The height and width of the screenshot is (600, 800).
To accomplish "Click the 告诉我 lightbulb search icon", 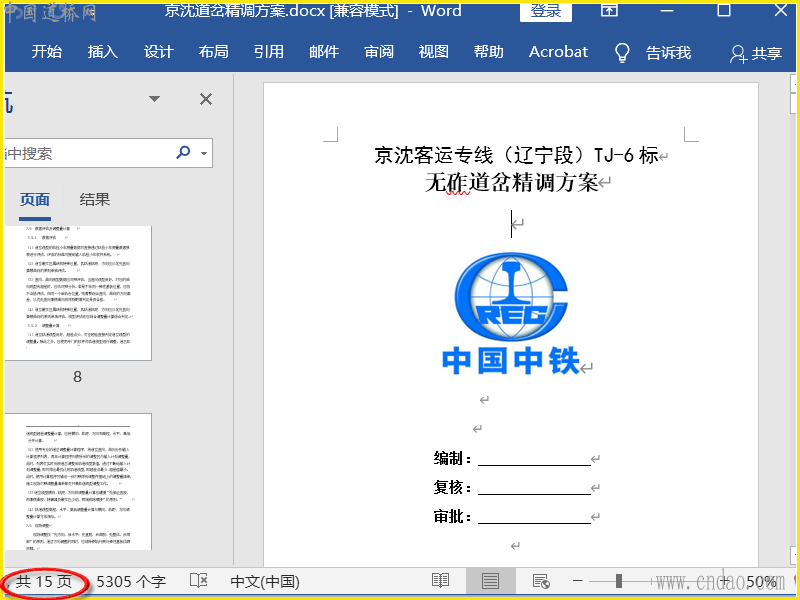I will (x=622, y=52).
